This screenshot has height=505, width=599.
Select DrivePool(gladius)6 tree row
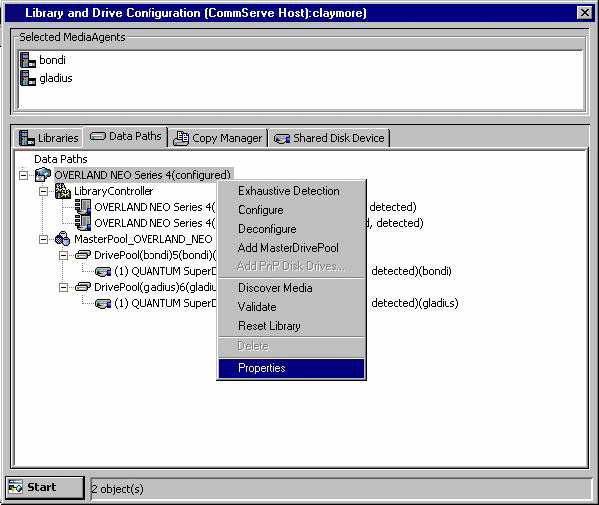coord(155,287)
